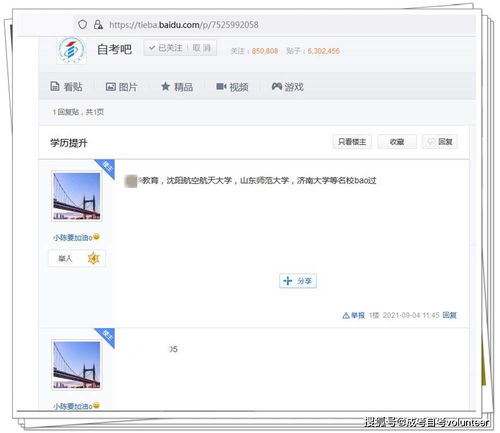The image size is (500, 433).
Task: Click the 回复 button beside 收藏
Action: click(x=440, y=142)
